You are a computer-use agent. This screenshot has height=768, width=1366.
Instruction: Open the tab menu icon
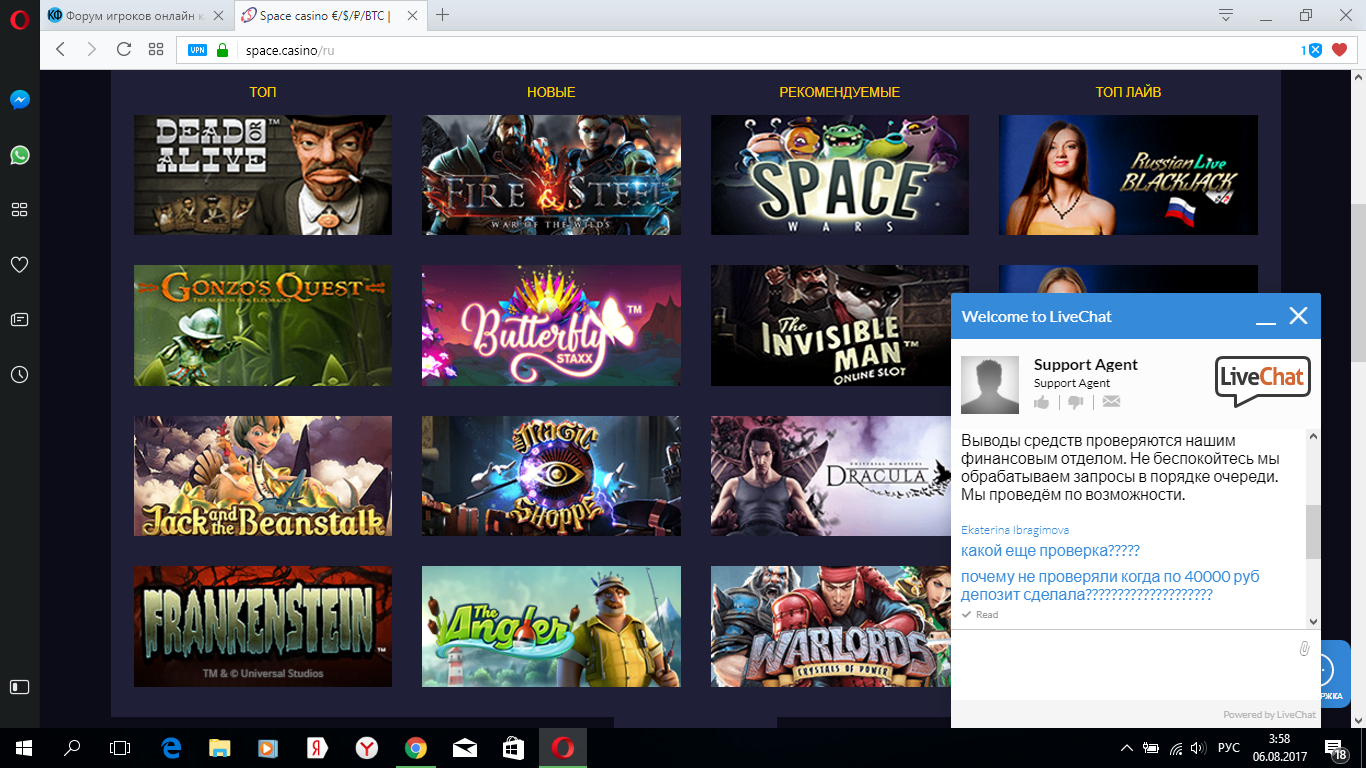click(x=1226, y=14)
